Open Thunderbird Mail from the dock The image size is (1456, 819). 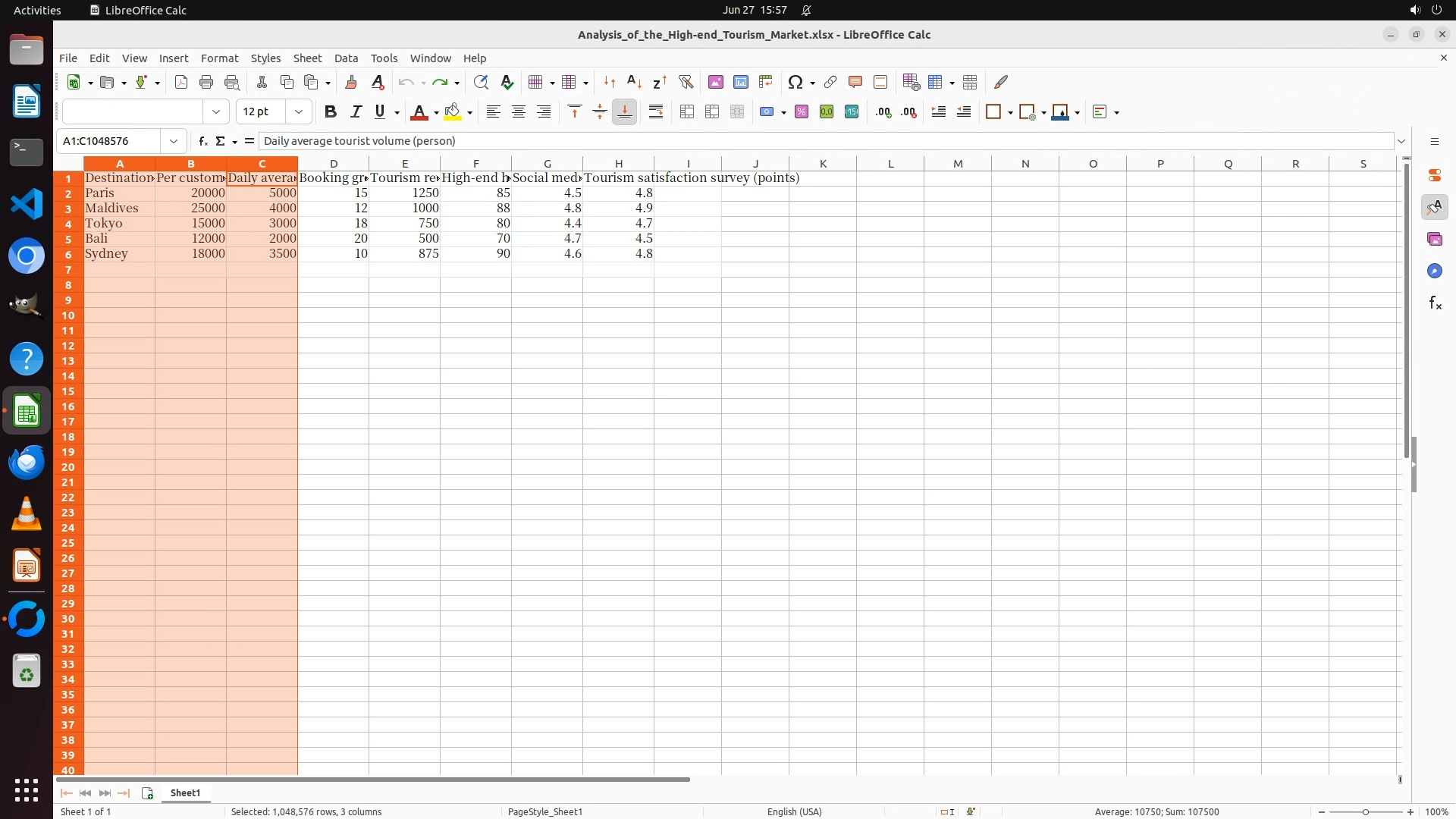(x=27, y=463)
